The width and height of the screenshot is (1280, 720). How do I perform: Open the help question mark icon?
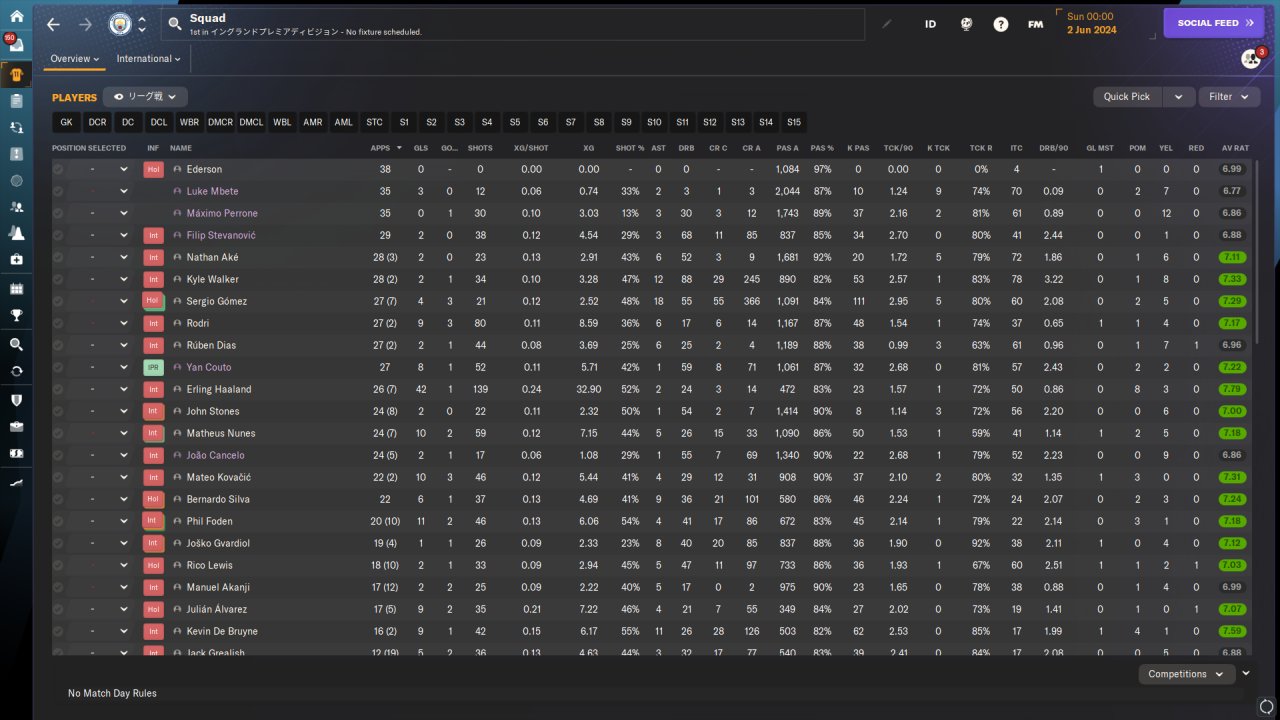1001,24
